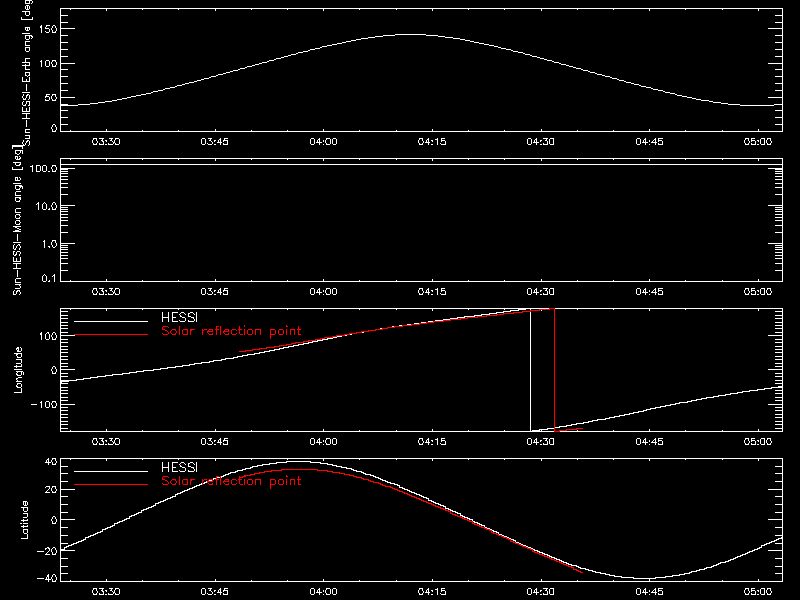Click the 10.0 tick label on Moon angle plot
800x600 pixels.
[46, 206]
